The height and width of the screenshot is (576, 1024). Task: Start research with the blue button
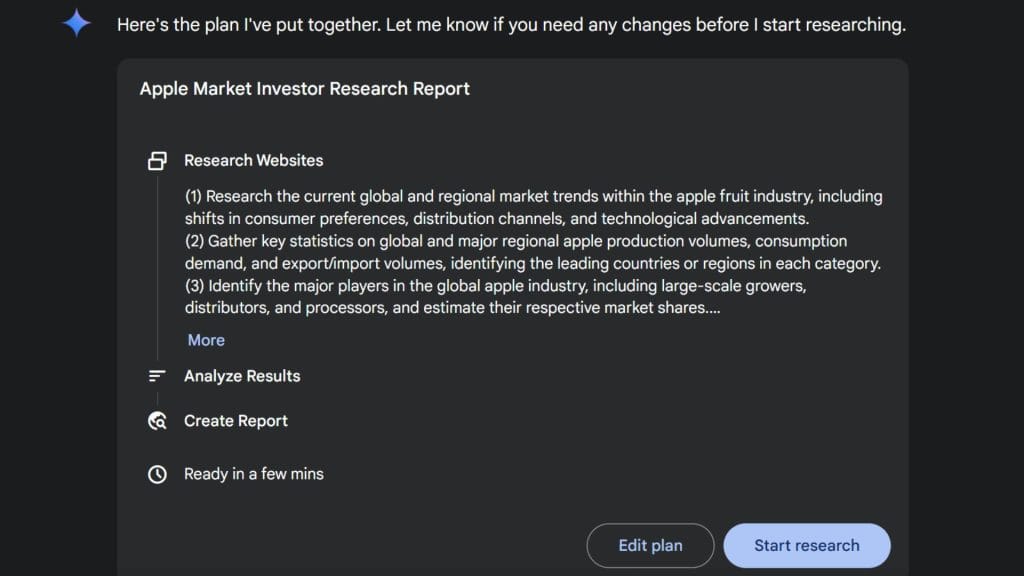(x=806, y=545)
